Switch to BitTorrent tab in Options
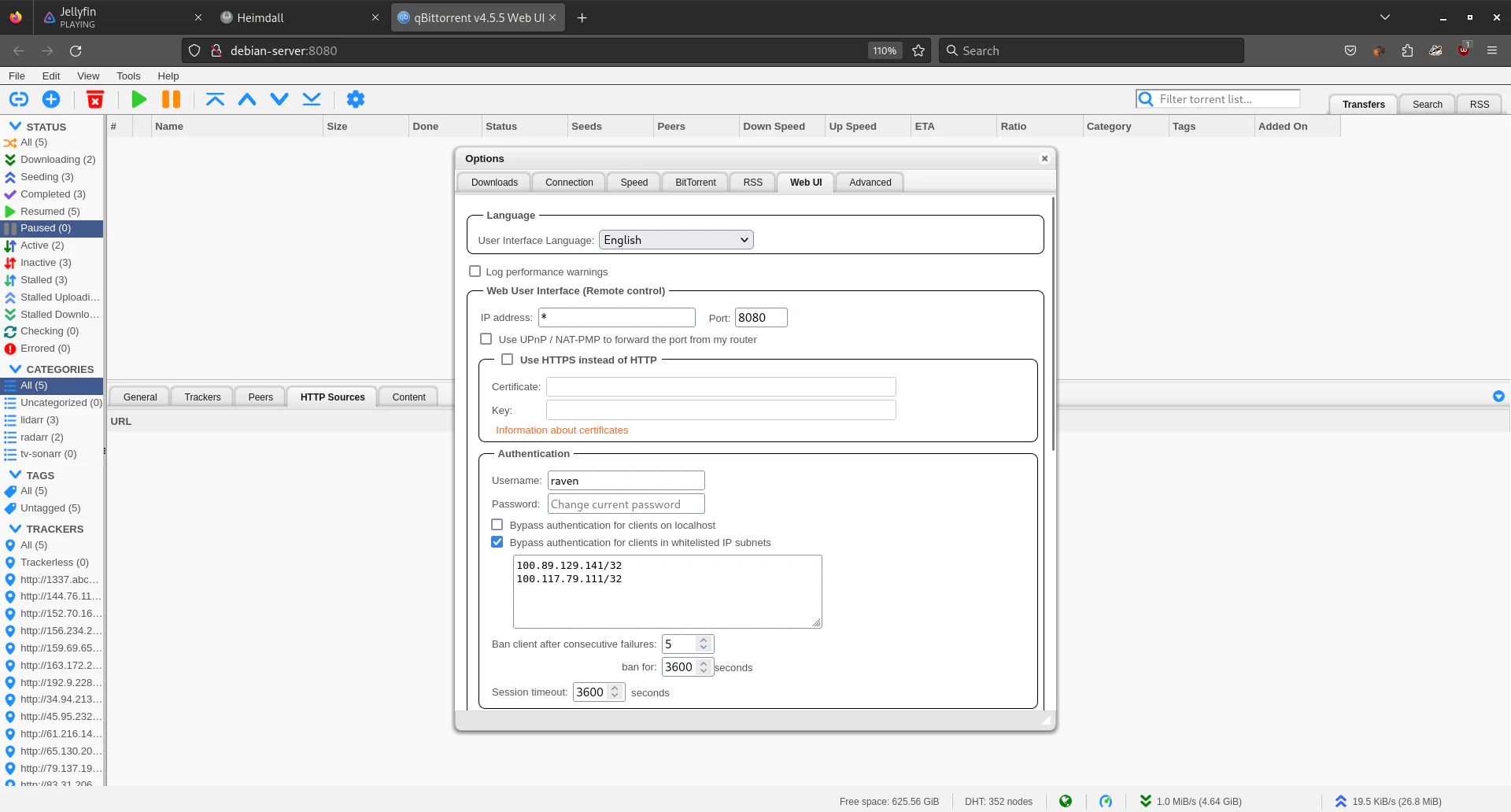The width and height of the screenshot is (1511, 812). tap(696, 182)
